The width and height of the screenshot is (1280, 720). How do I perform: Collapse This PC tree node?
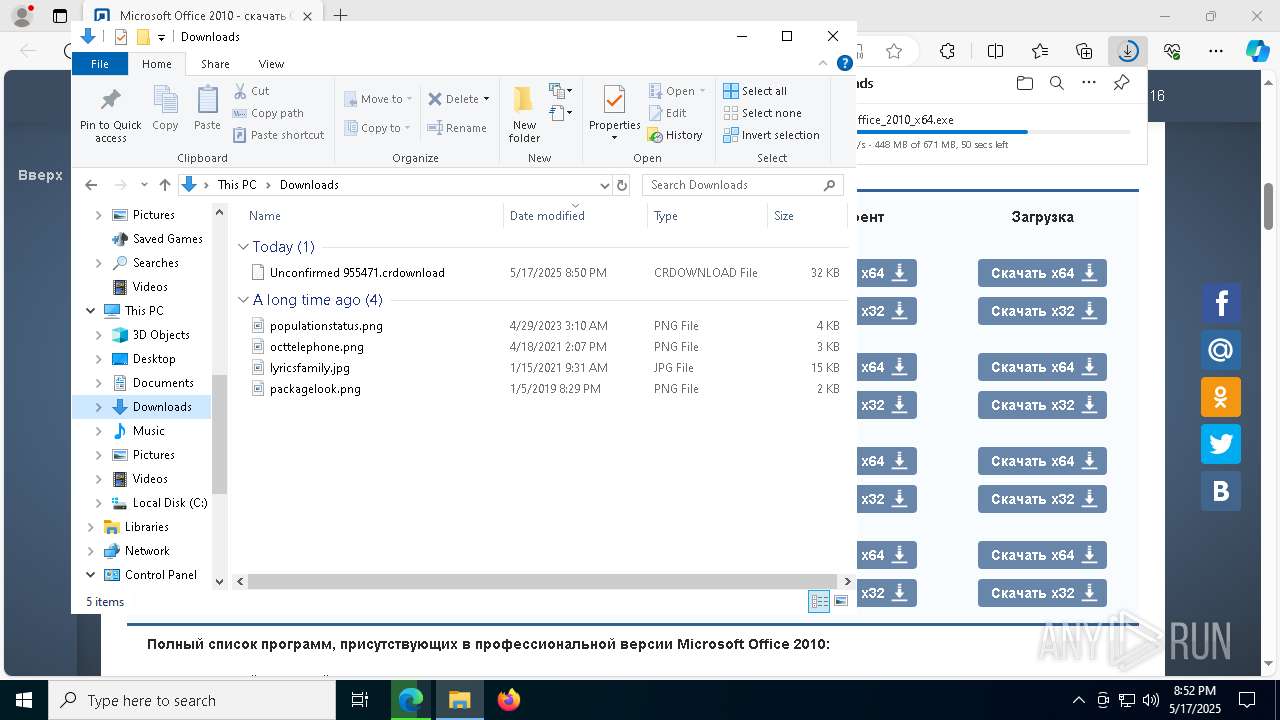[x=91, y=311]
